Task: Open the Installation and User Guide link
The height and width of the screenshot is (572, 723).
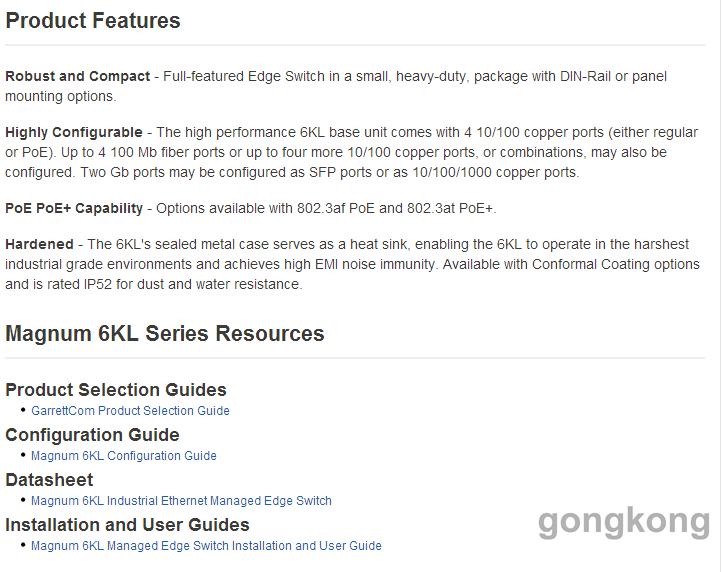Action: [206, 546]
